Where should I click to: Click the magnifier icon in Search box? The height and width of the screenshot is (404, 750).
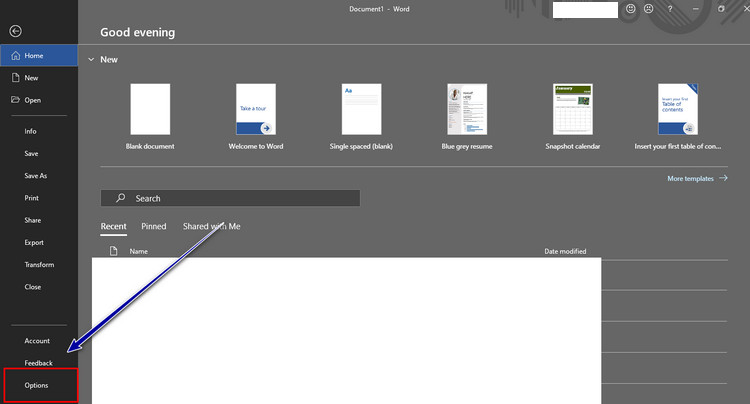[121, 197]
